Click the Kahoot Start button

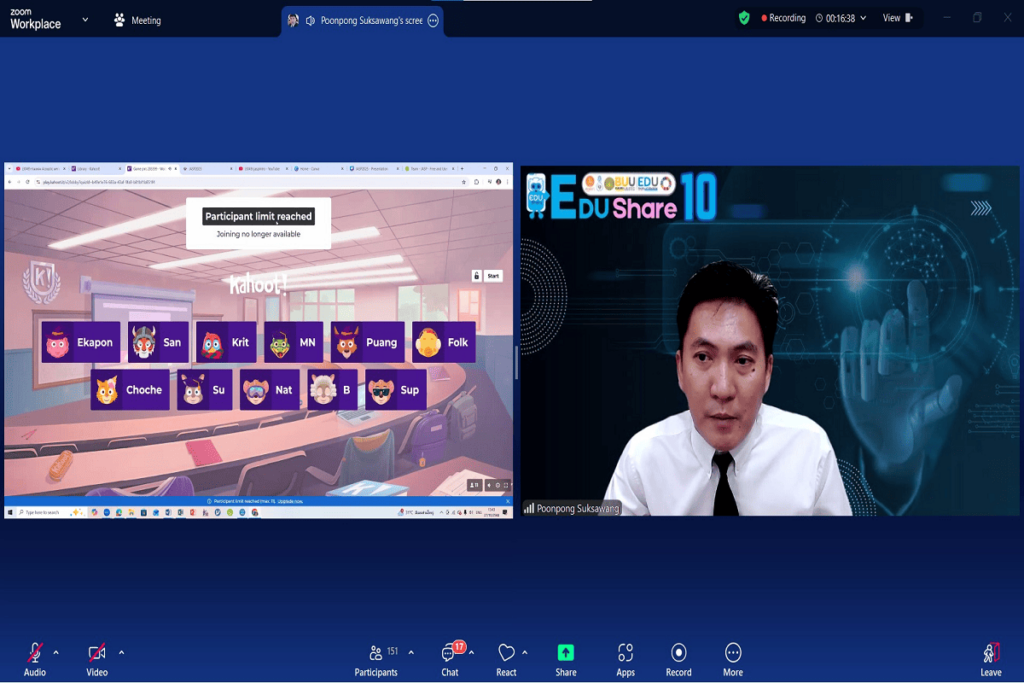[492, 276]
